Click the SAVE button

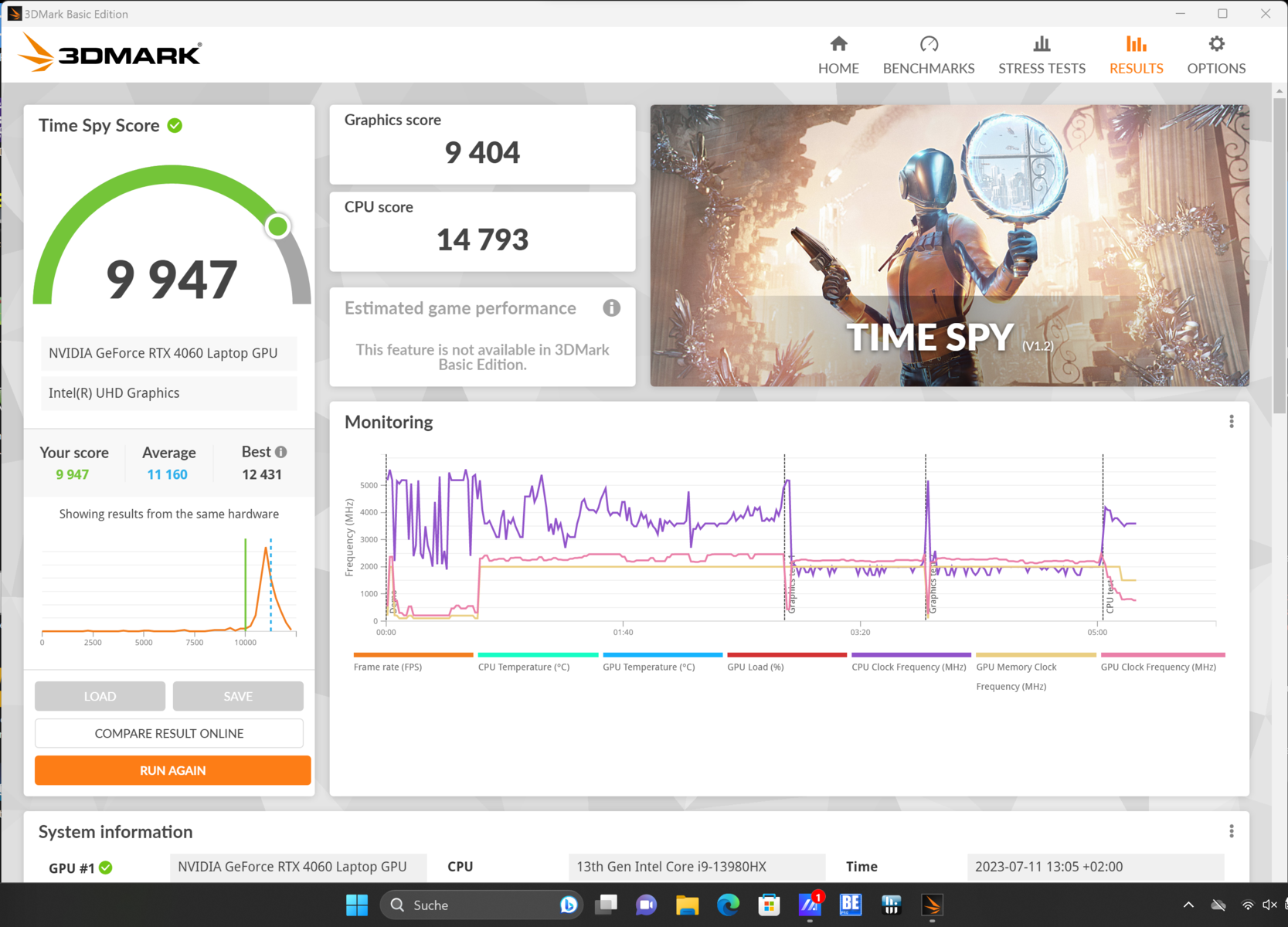[x=238, y=696]
